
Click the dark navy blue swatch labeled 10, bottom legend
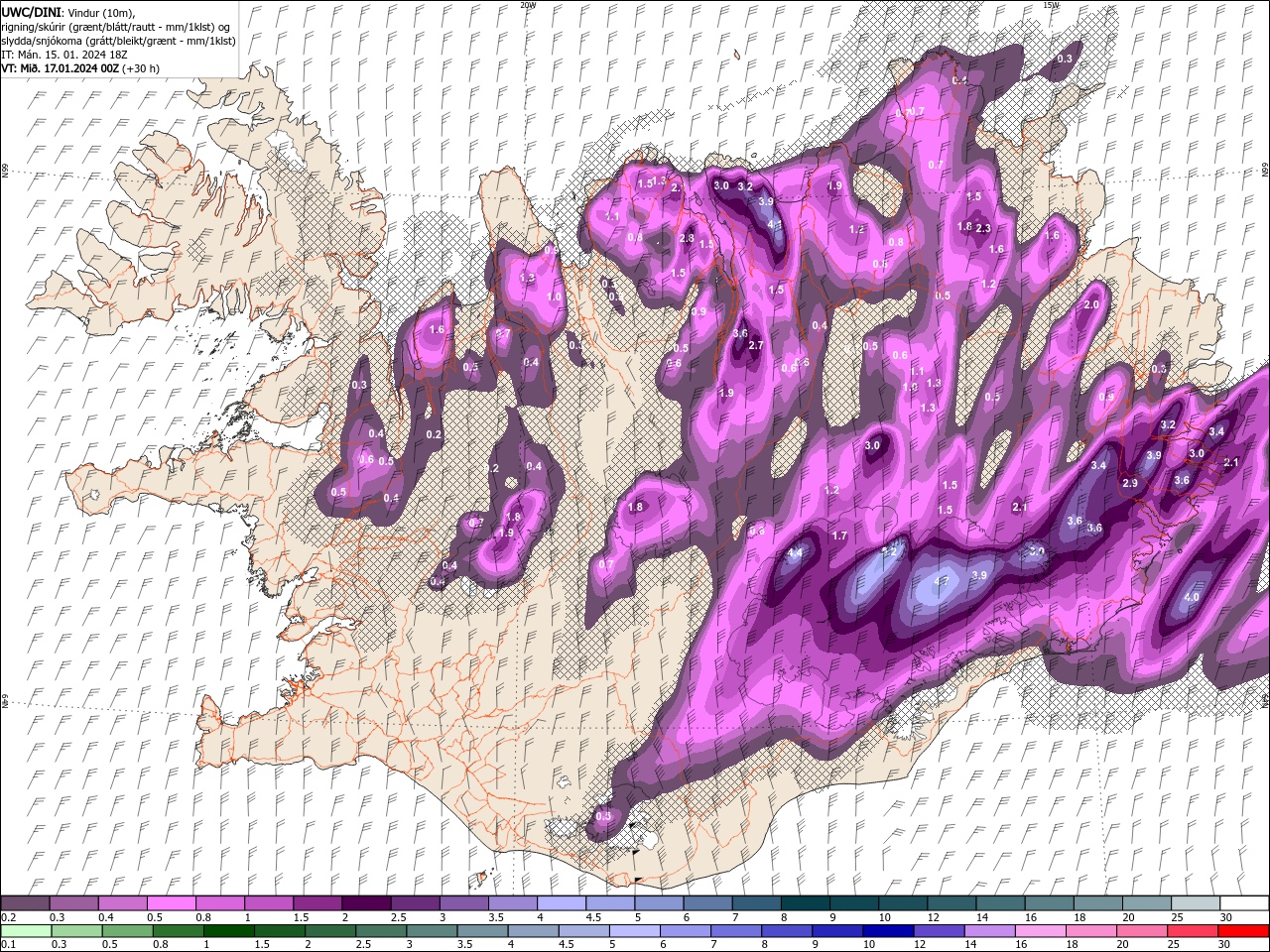(887, 931)
